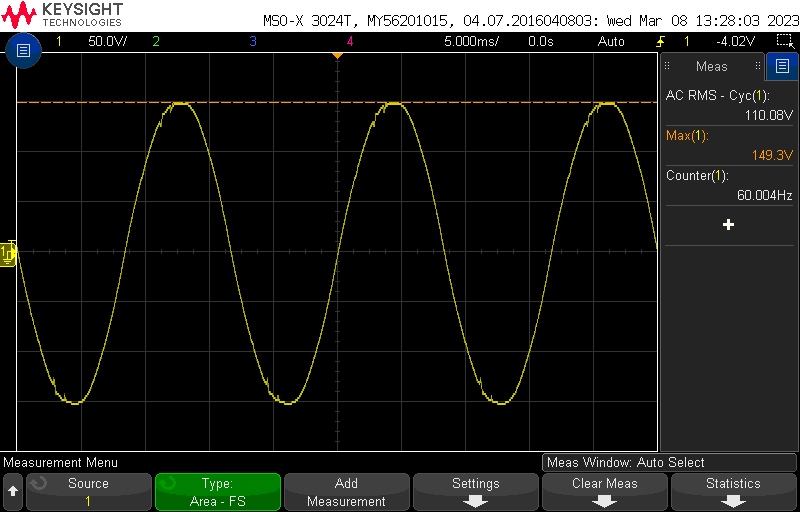Image resolution: width=800 pixels, height=512 pixels.
Task: Click the Add Measurement softkey
Action: (346, 492)
